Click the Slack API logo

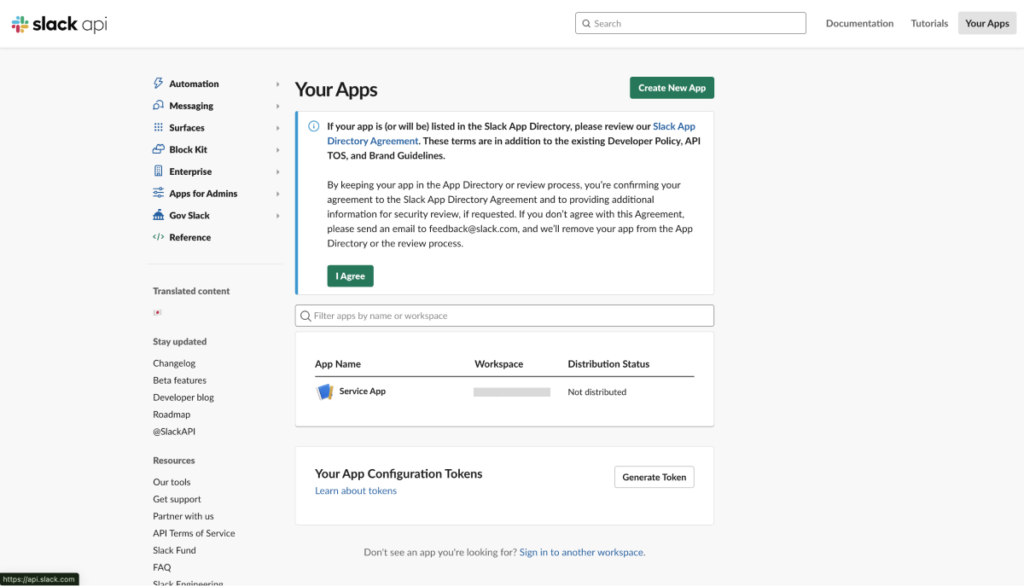pyautogui.click(x=59, y=24)
